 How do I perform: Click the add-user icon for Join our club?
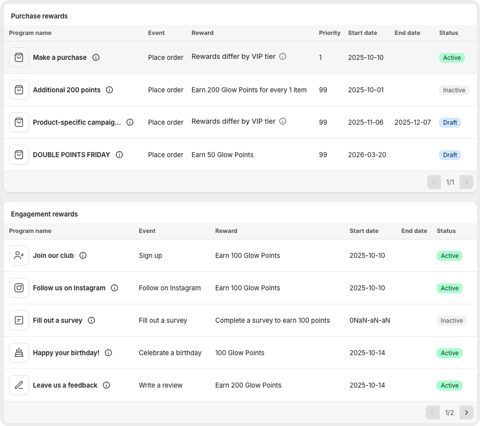(19, 256)
